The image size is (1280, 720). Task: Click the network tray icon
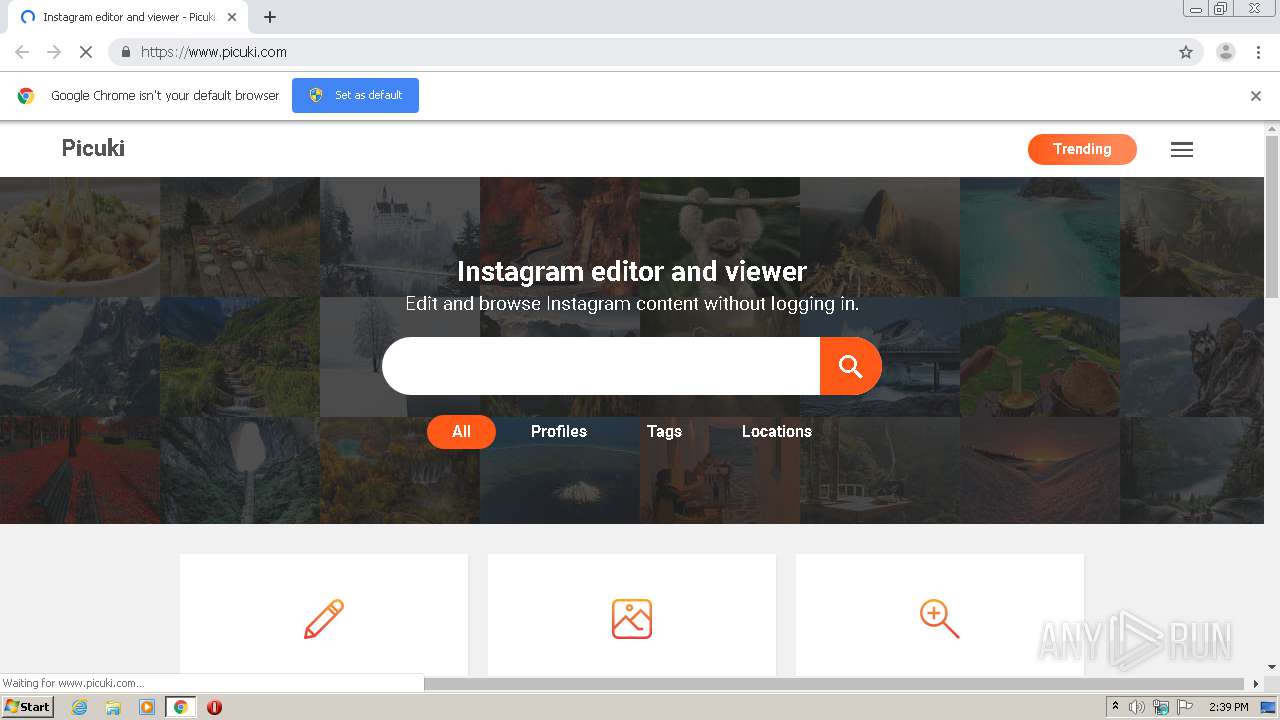point(1161,707)
